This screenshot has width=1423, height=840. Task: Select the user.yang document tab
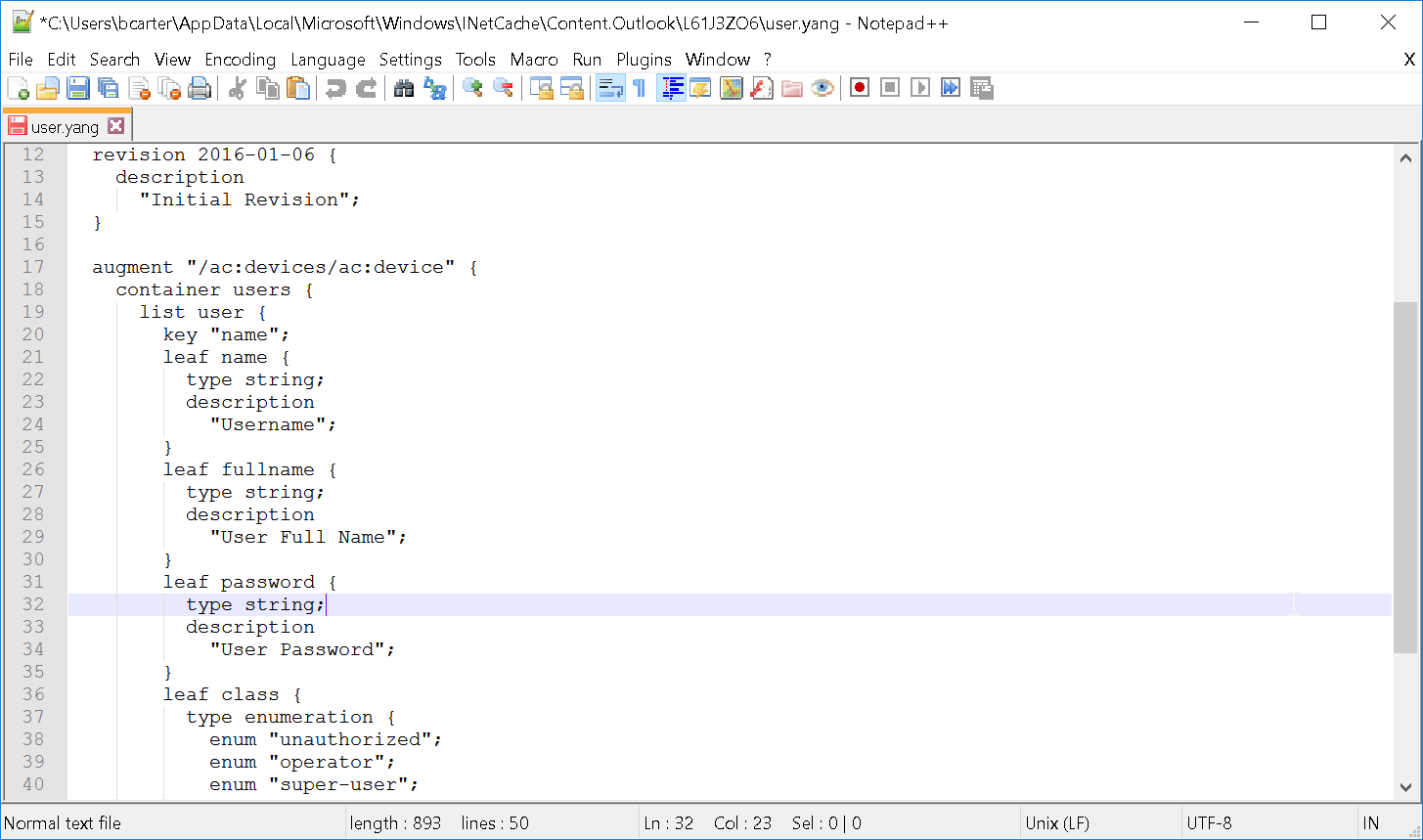coord(65,126)
